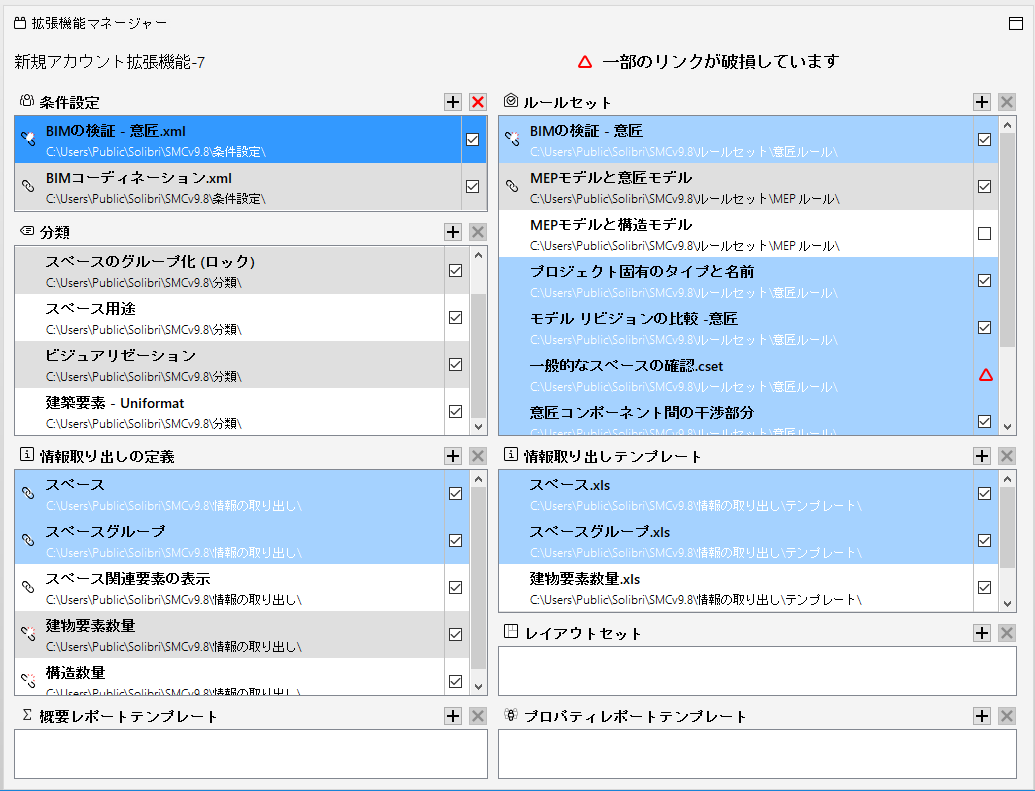Click delete X for 情報取り出しテンプレート
This screenshot has height=791, width=1035.
[1007, 456]
